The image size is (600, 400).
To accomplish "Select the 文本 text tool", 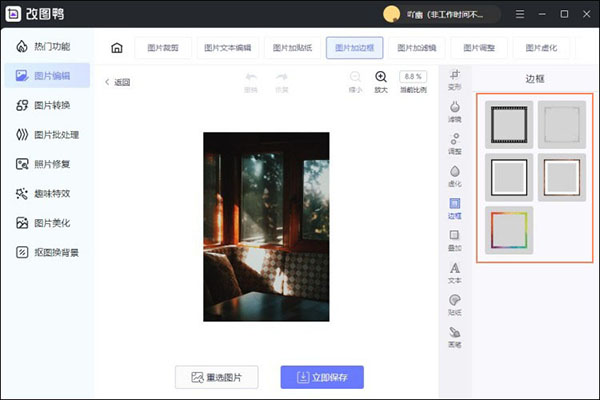I will coord(455,271).
